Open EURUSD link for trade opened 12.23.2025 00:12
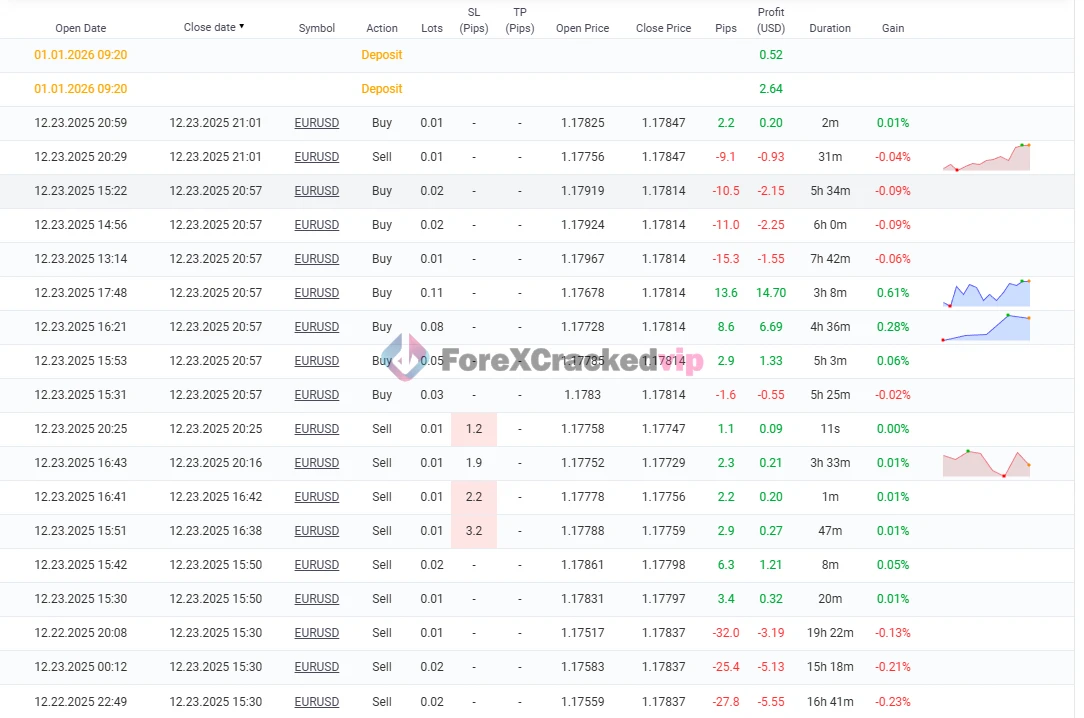 316,667
